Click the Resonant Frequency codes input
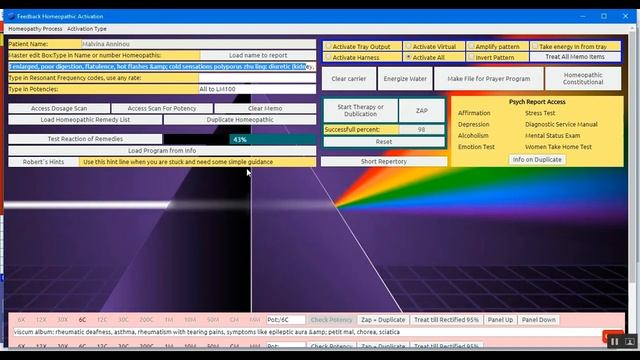Screen dimensions: 640x360 coord(257,78)
